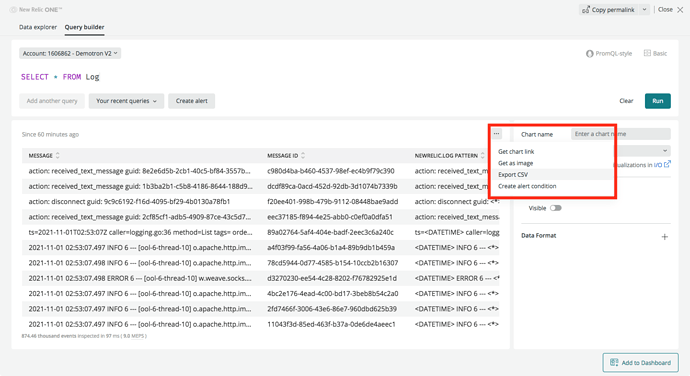The height and width of the screenshot is (376, 690).
Task: Click message ID c980d4ba-b460-4537-98ef-ec4b9f79c390
Action: point(331,171)
